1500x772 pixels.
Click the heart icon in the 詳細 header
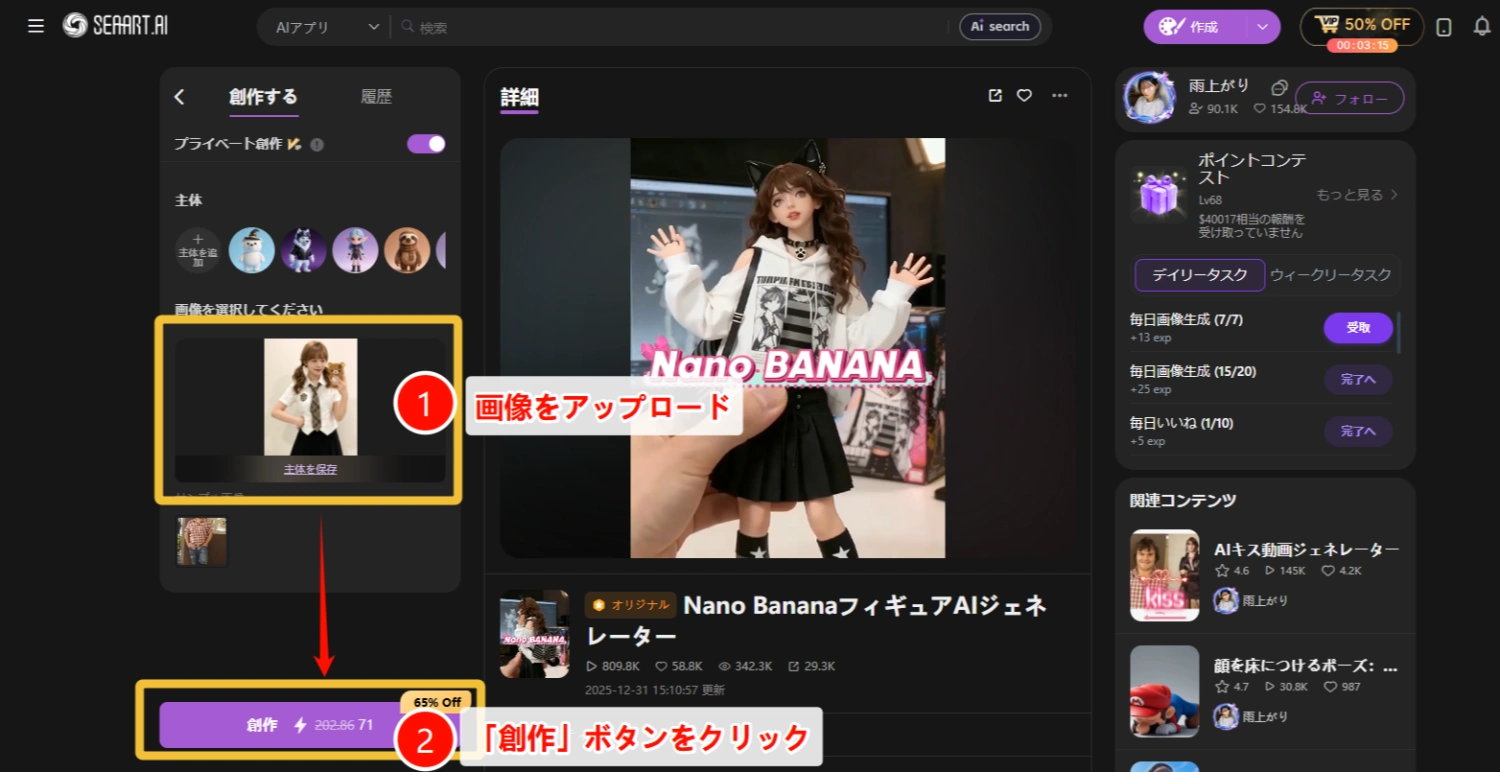pos(1024,96)
